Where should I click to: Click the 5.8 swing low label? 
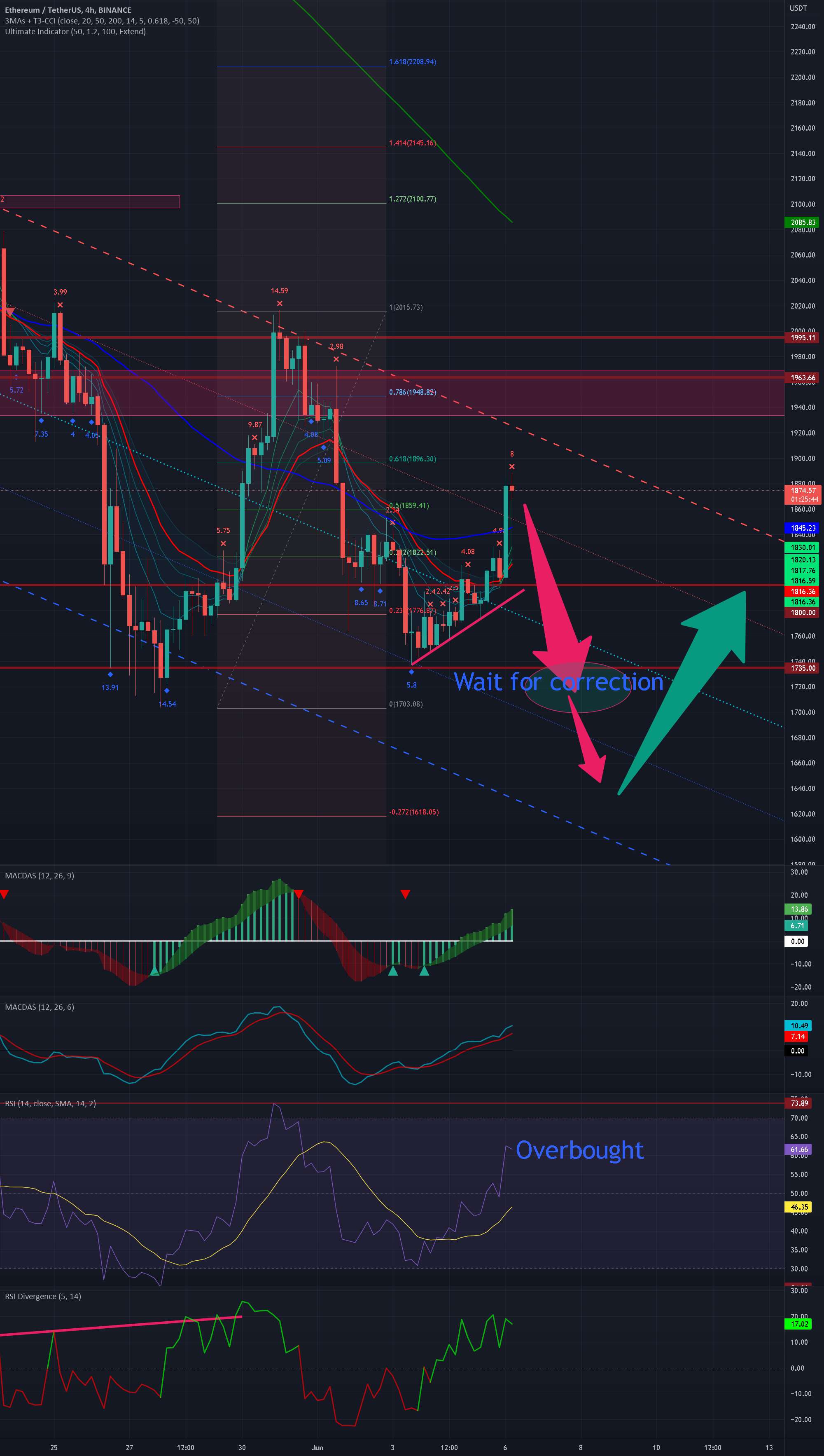pos(411,685)
